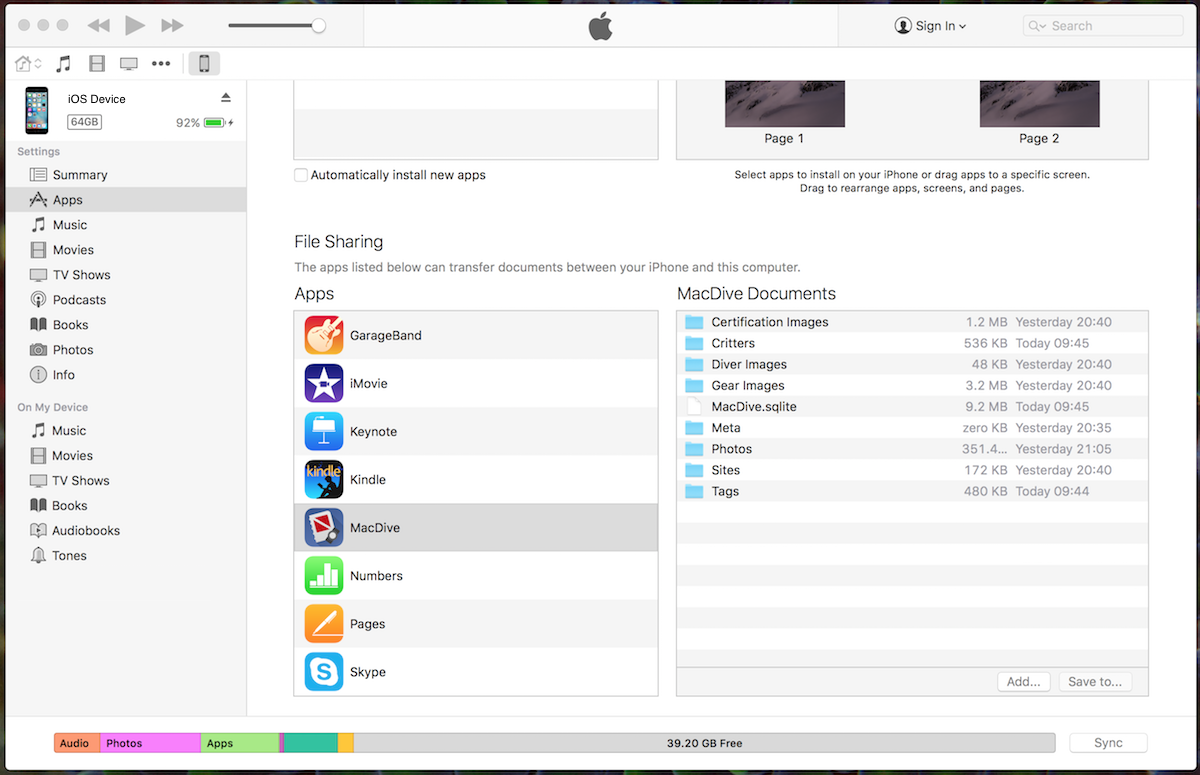
Task: Select the Photos folder in MacDive Documents
Action: pyautogui.click(x=912, y=449)
